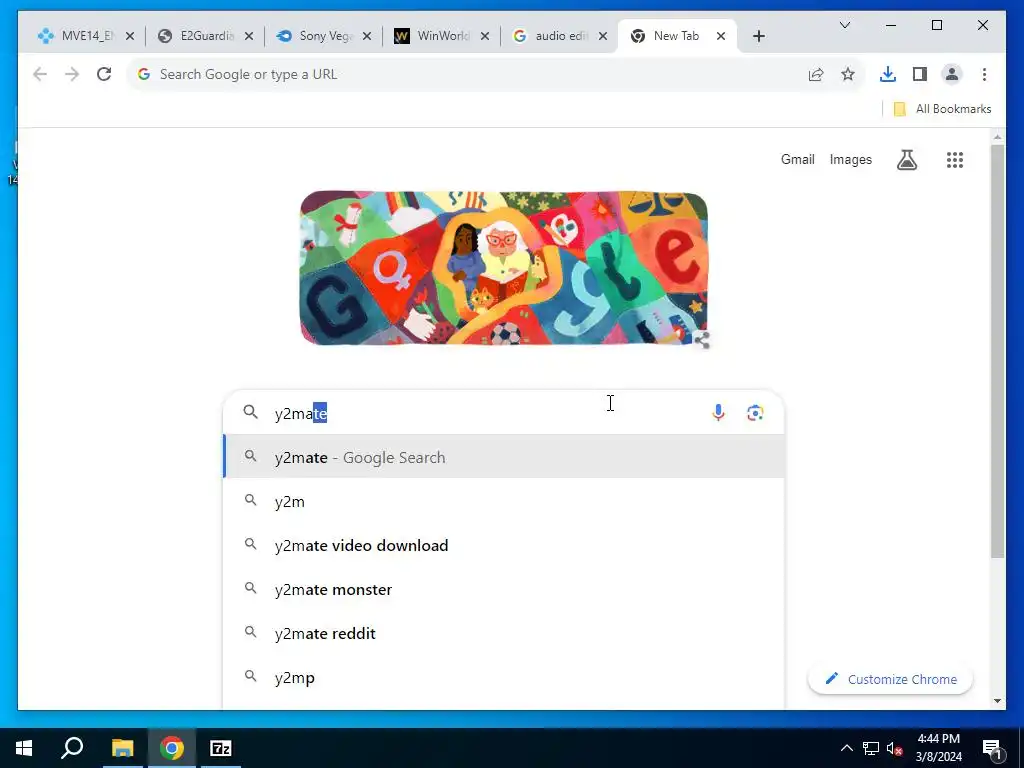Open a new tab with plus button
1024x768 pixels.
click(x=758, y=36)
